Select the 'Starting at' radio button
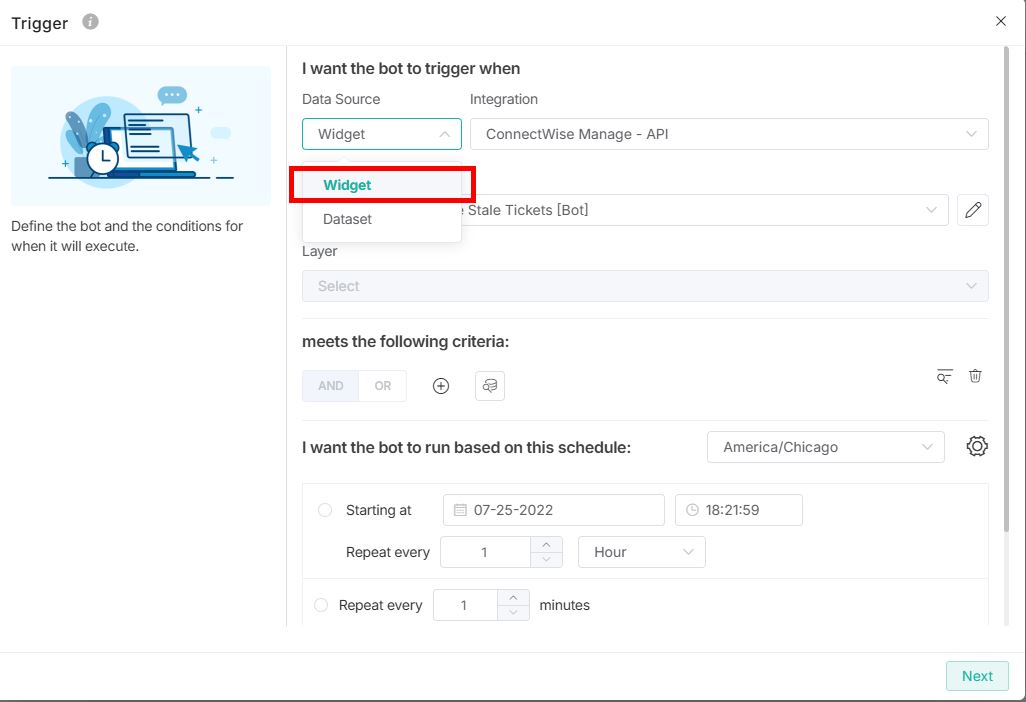 pos(325,510)
